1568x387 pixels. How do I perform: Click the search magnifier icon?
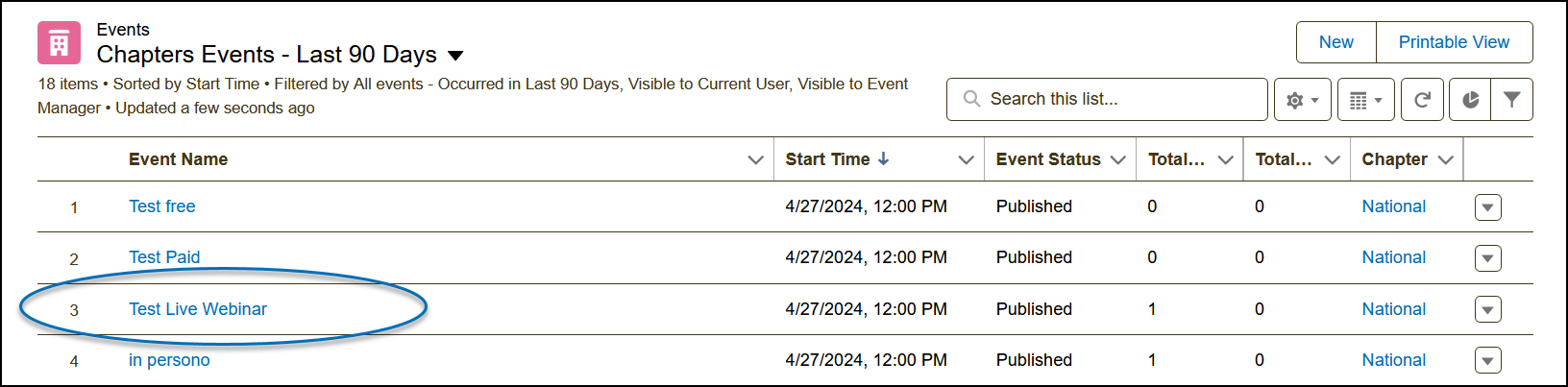pyautogui.click(x=971, y=99)
